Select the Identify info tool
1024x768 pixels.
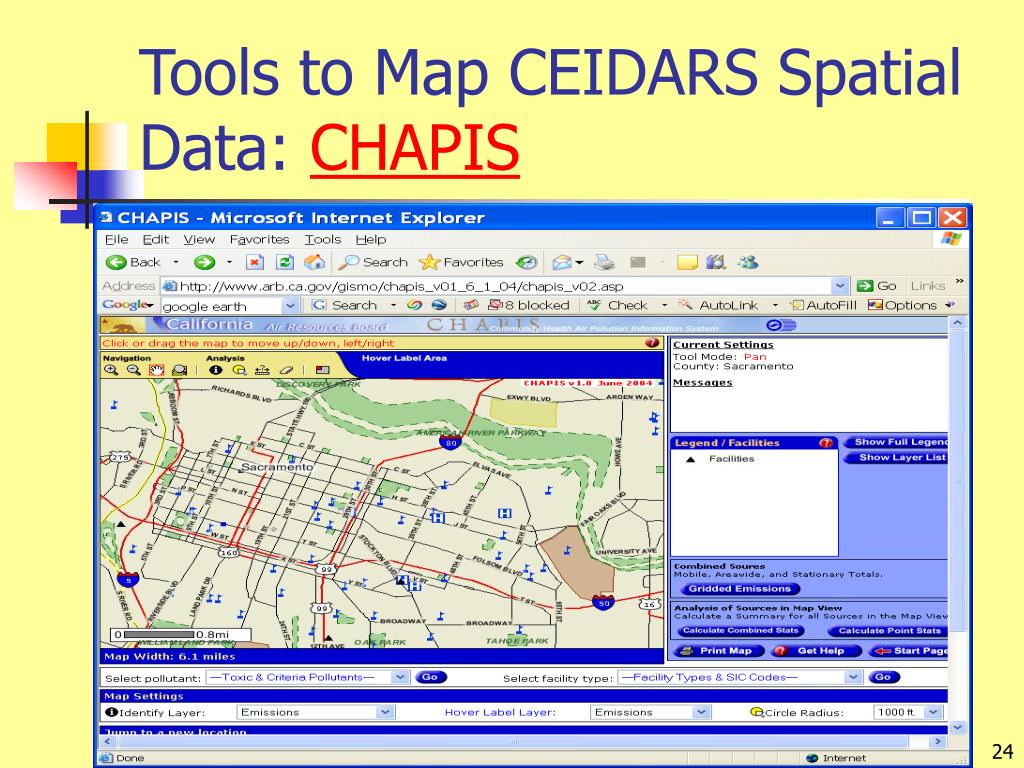coord(216,370)
